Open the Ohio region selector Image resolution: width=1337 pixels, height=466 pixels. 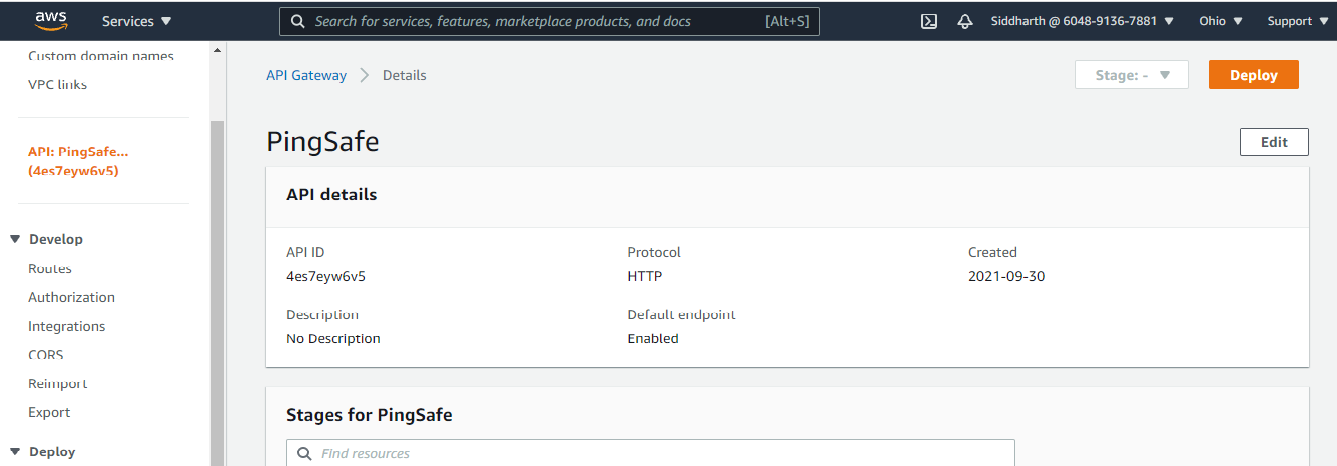(x=1221, y=21)
